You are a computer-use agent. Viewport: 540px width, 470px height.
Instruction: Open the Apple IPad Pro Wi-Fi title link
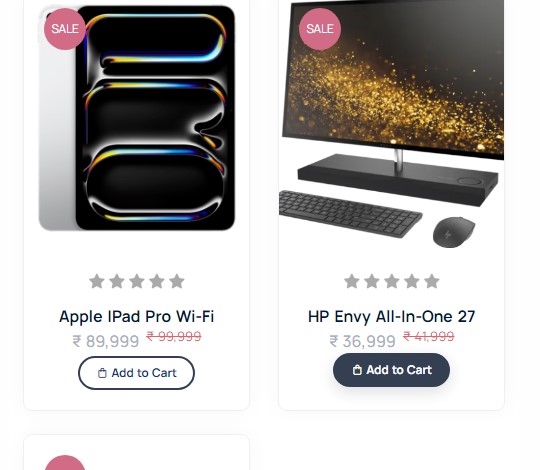click(x=136, y=317)
